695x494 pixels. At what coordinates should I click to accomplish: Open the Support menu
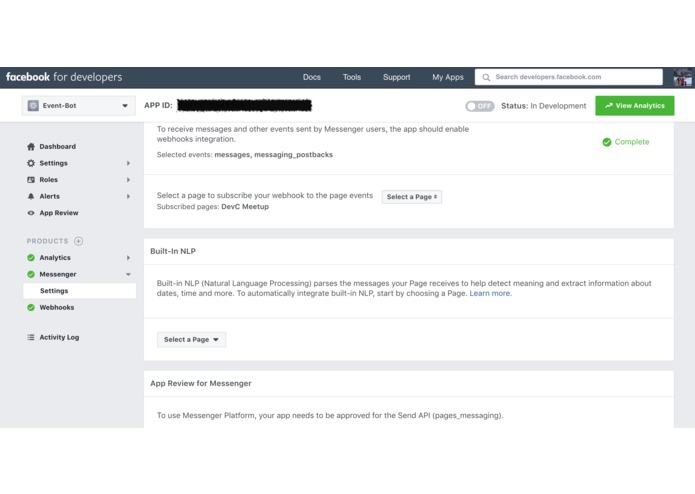(397, 77)
